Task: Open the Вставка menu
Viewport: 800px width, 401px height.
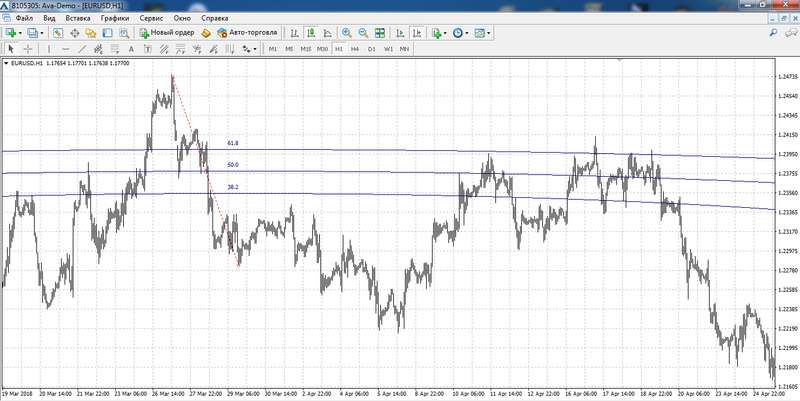Action: point(78,18)
